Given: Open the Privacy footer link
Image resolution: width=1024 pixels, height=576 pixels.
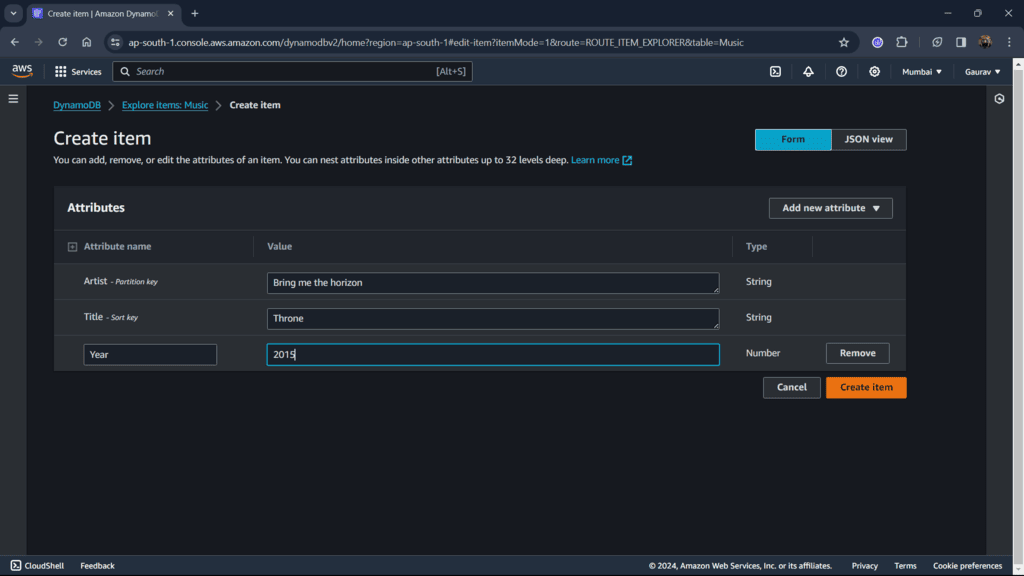Looking at the screenshot, I should pyautogui.click(x=865, y=566).
